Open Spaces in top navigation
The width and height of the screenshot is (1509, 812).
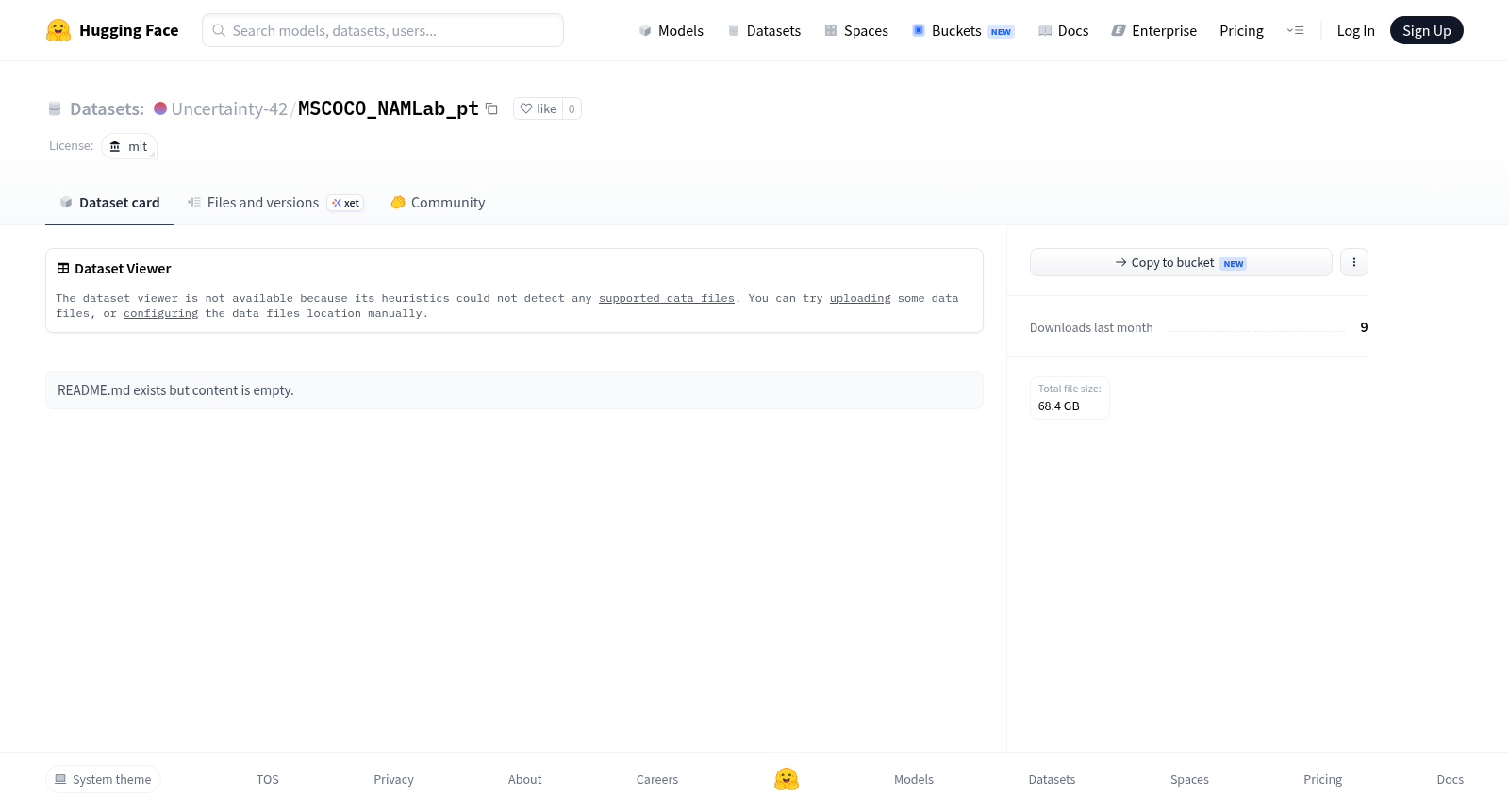(x=856, y=30)
